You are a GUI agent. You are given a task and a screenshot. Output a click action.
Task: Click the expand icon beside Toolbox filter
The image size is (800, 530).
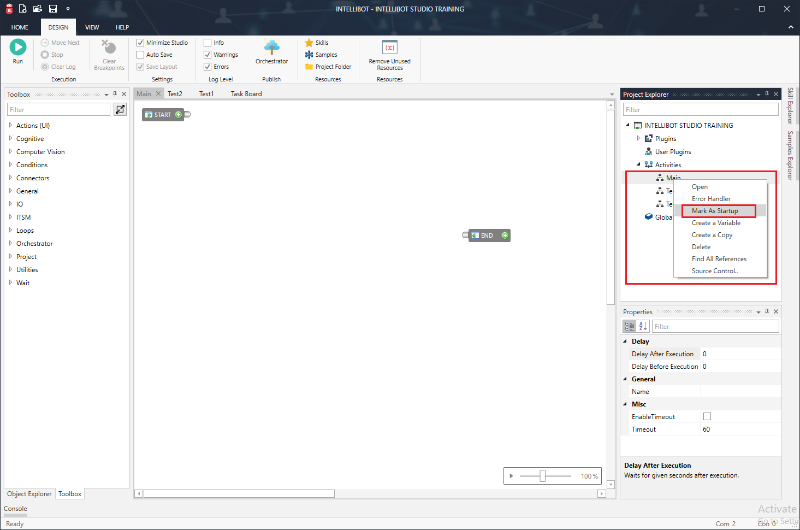120,109
